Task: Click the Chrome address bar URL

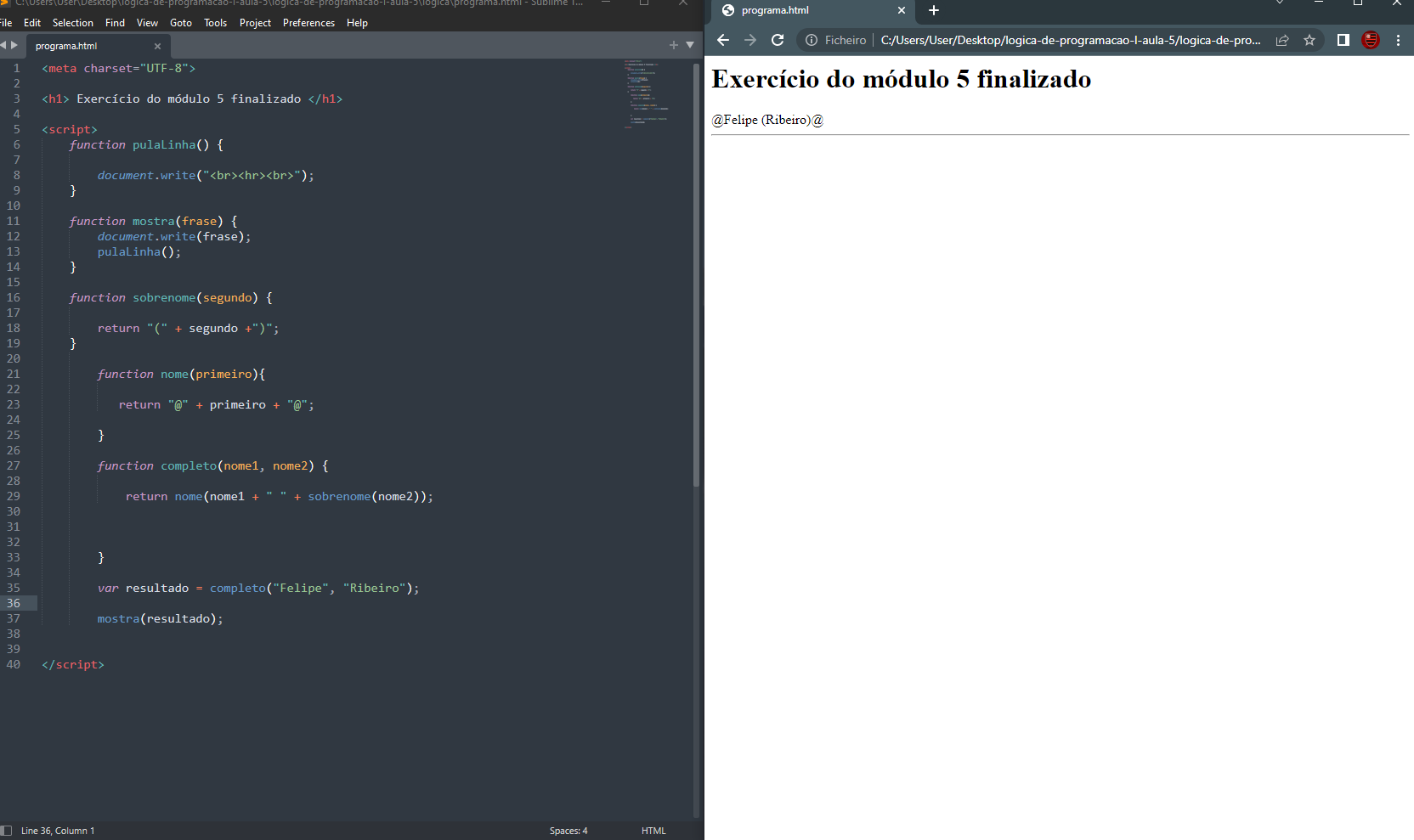Action: tap(1071, 40)
